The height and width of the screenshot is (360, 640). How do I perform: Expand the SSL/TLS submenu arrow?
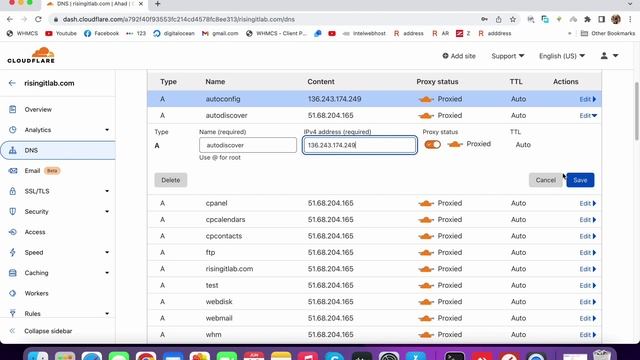(x=107, y=191)
